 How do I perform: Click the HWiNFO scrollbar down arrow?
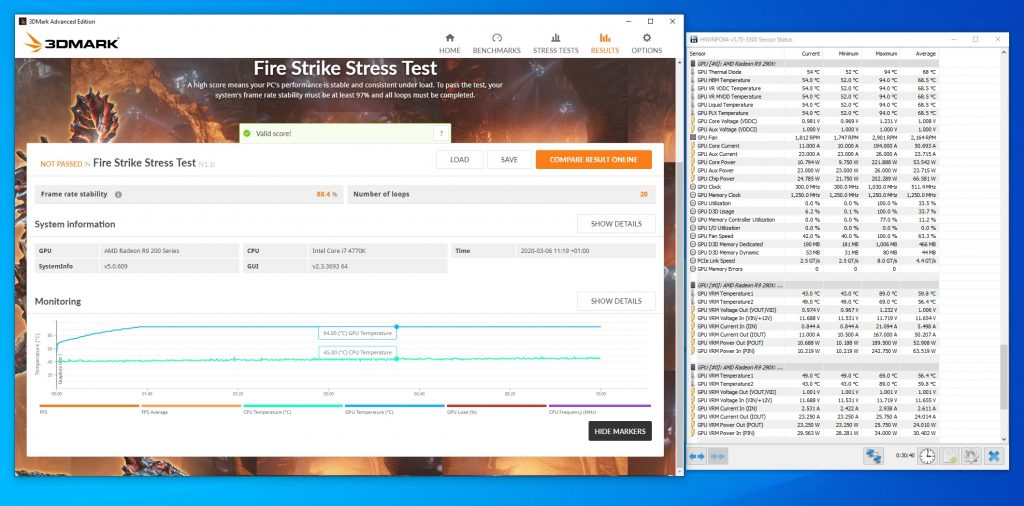tap(1004, 439)
